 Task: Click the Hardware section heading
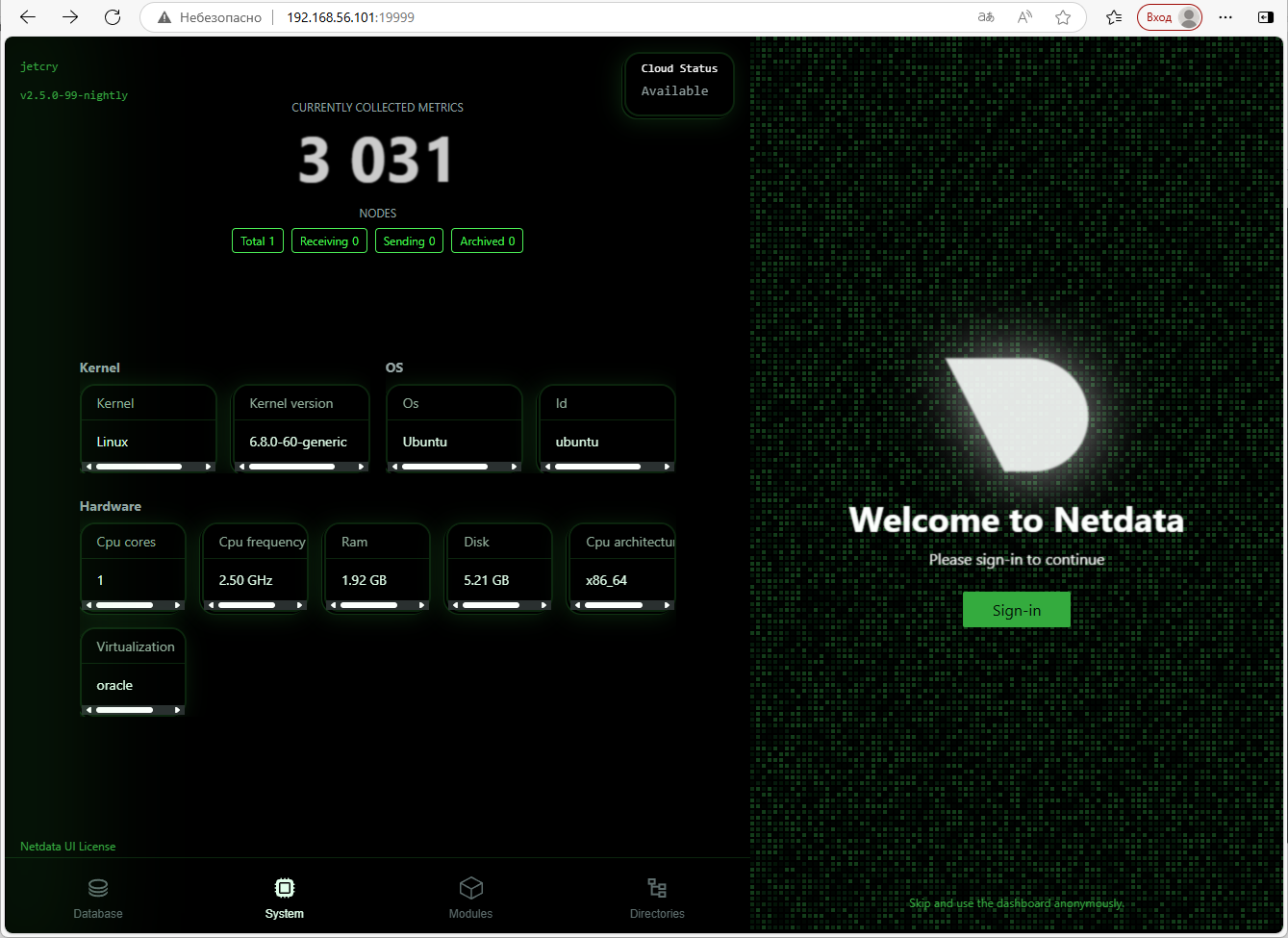111,506
